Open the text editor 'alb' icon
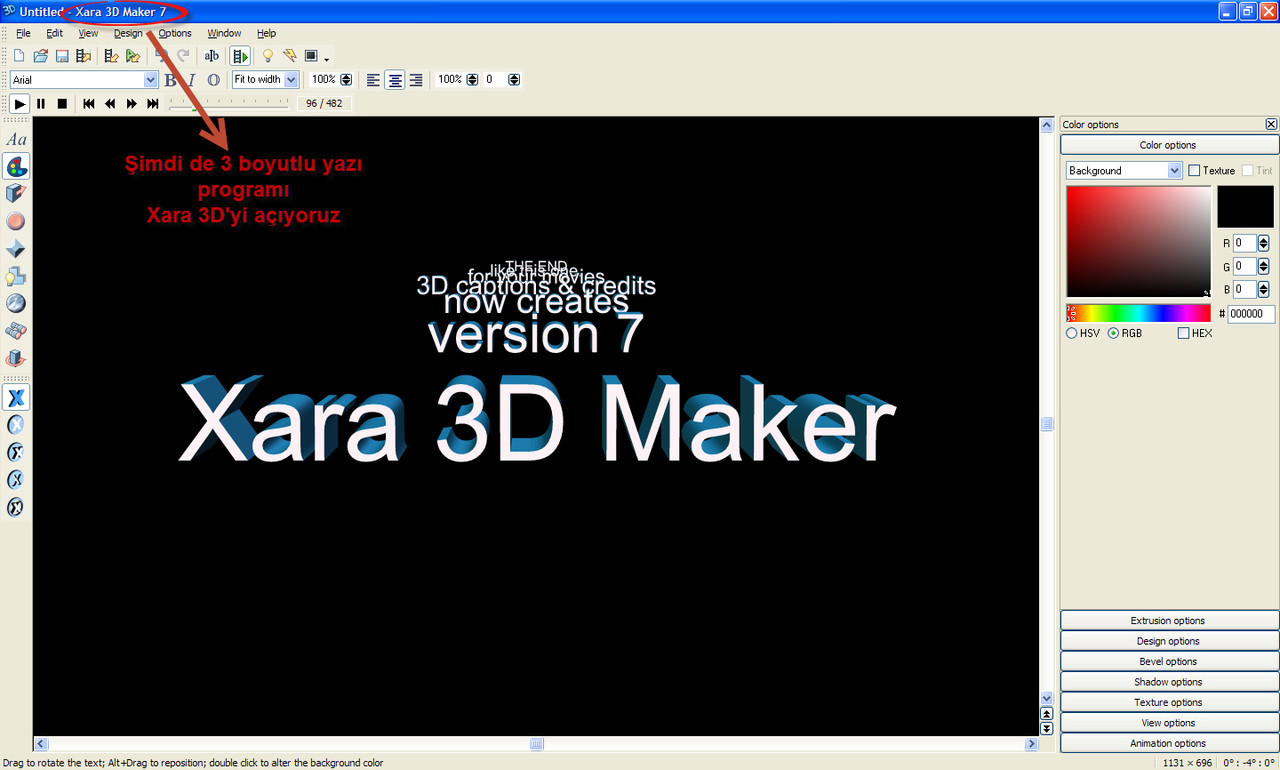 click(x=211, y=56)
